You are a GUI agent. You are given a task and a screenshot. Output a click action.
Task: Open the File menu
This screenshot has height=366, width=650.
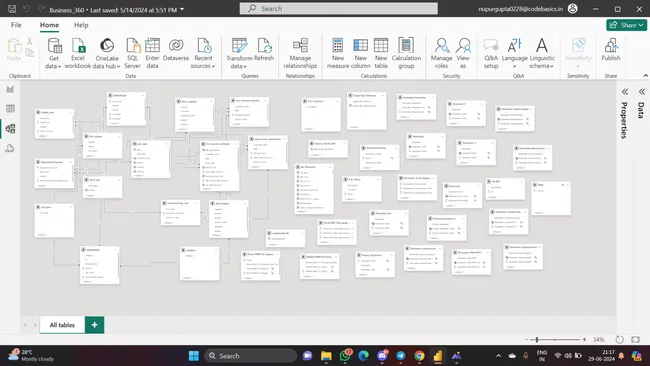(x=16, y=25)
